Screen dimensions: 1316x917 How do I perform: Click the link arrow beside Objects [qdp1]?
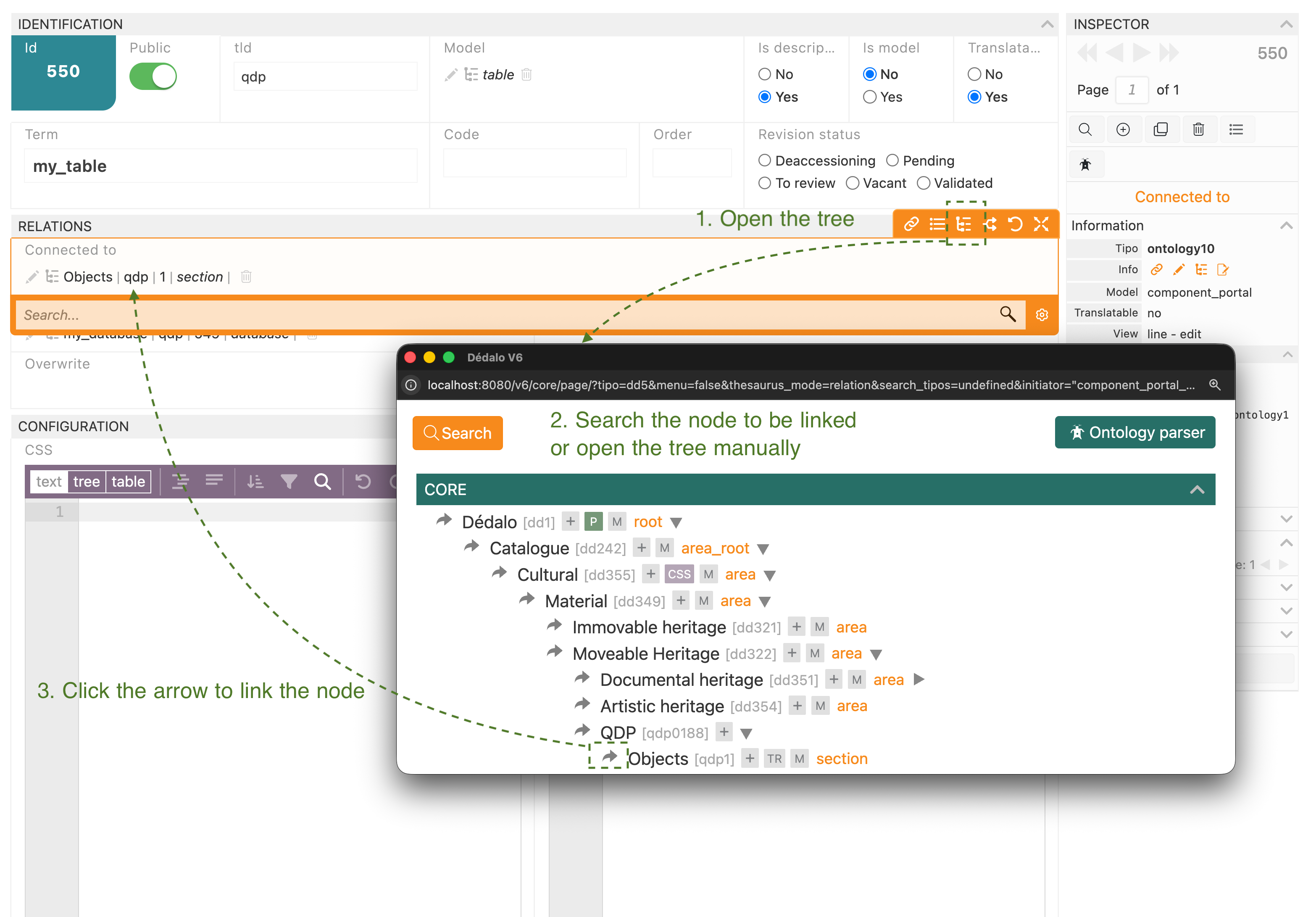(610, 757)
